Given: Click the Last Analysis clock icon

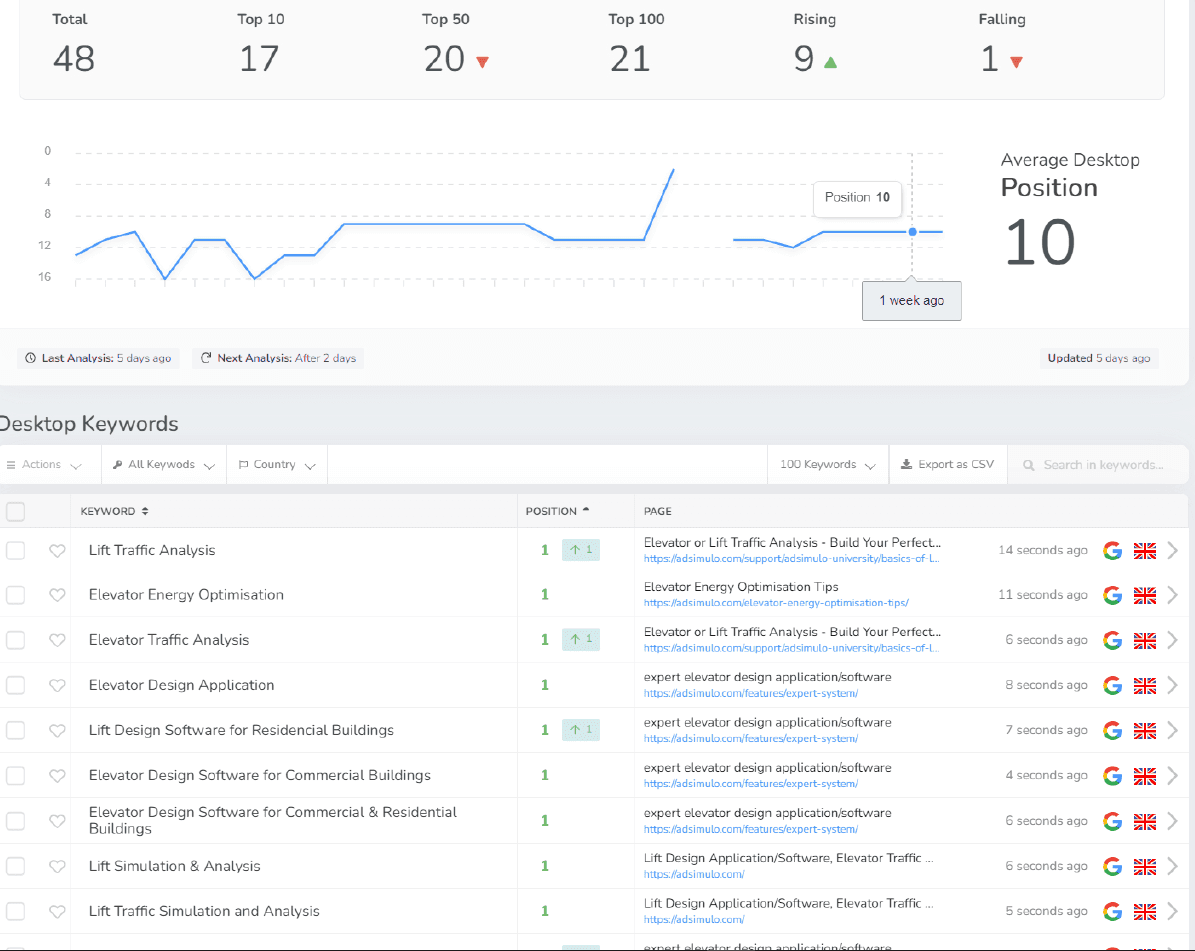Looking at the screenshot, I should tap(30, 358).
